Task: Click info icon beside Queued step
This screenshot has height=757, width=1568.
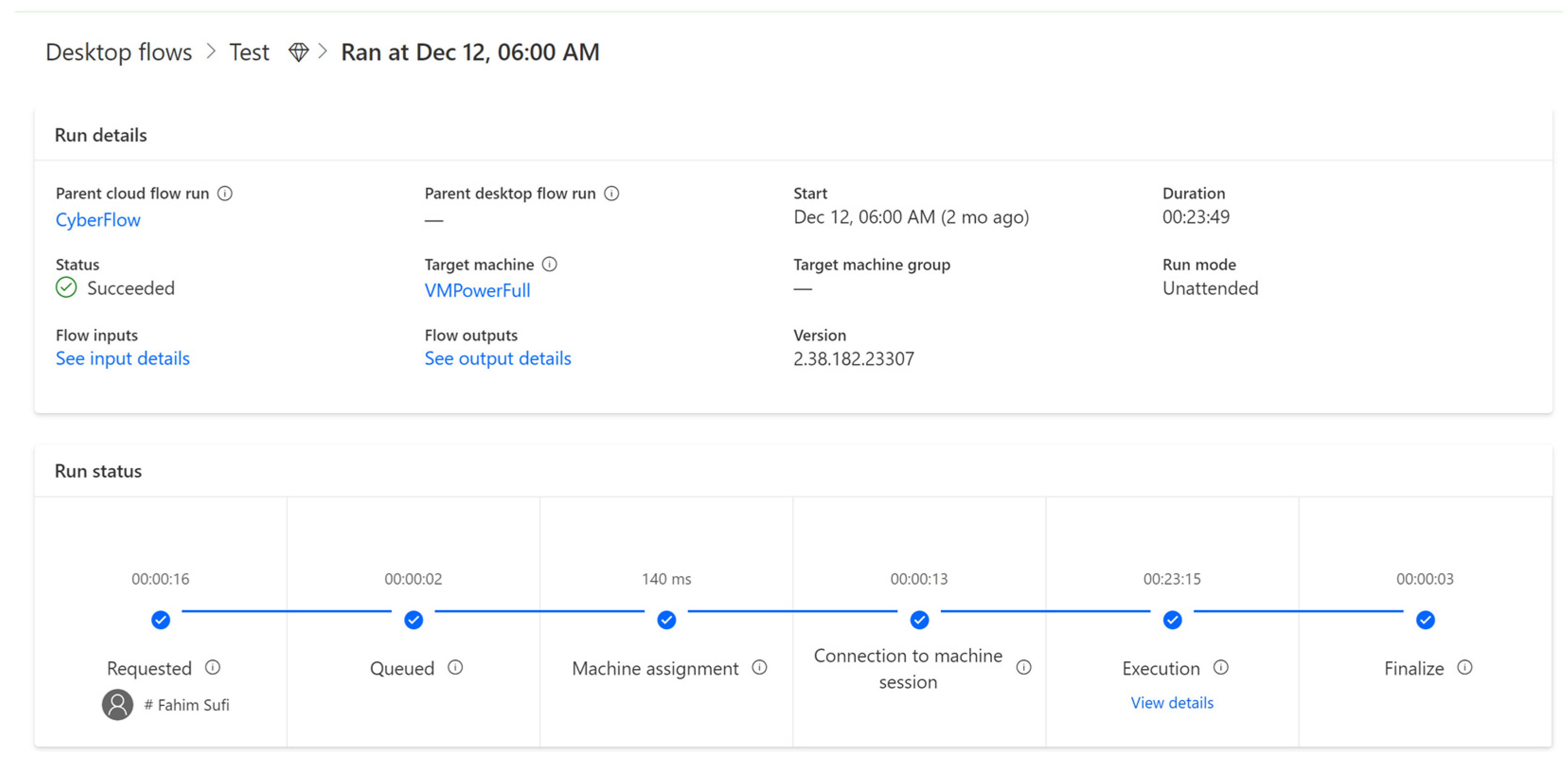Action: coord(455,667)
